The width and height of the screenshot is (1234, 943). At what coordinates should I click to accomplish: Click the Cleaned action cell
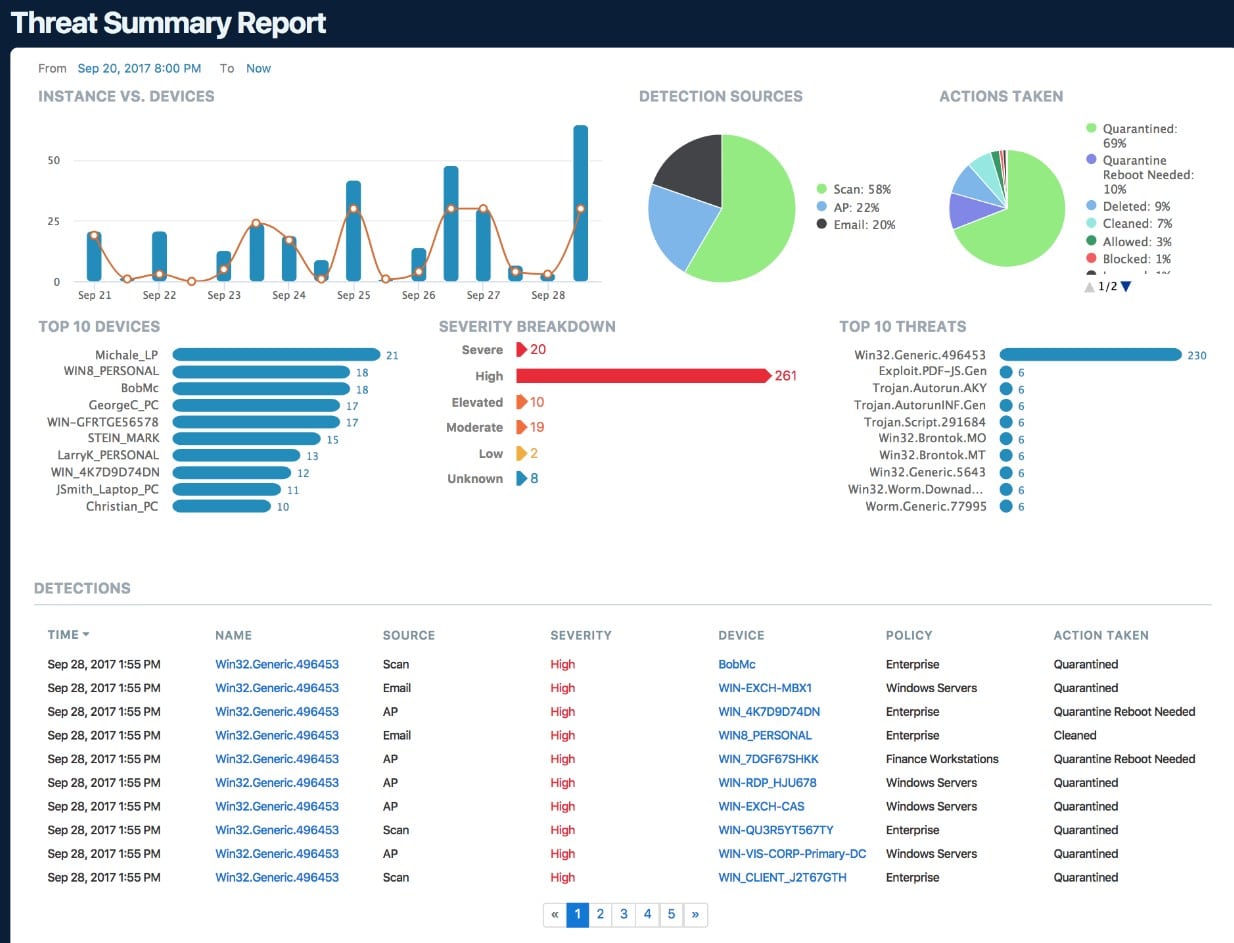1075,735
